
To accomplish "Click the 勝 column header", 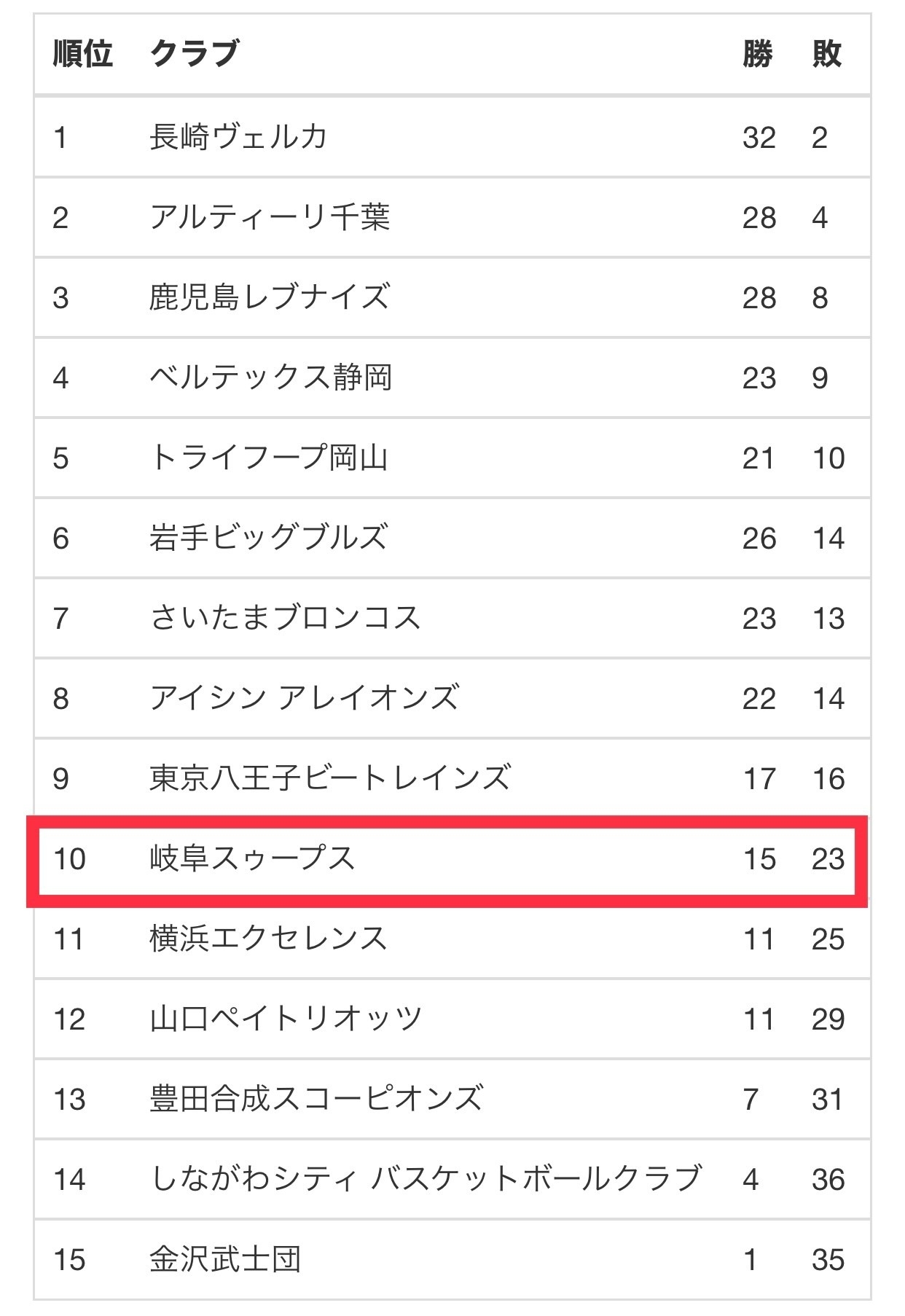I will [x=758, y=54].
